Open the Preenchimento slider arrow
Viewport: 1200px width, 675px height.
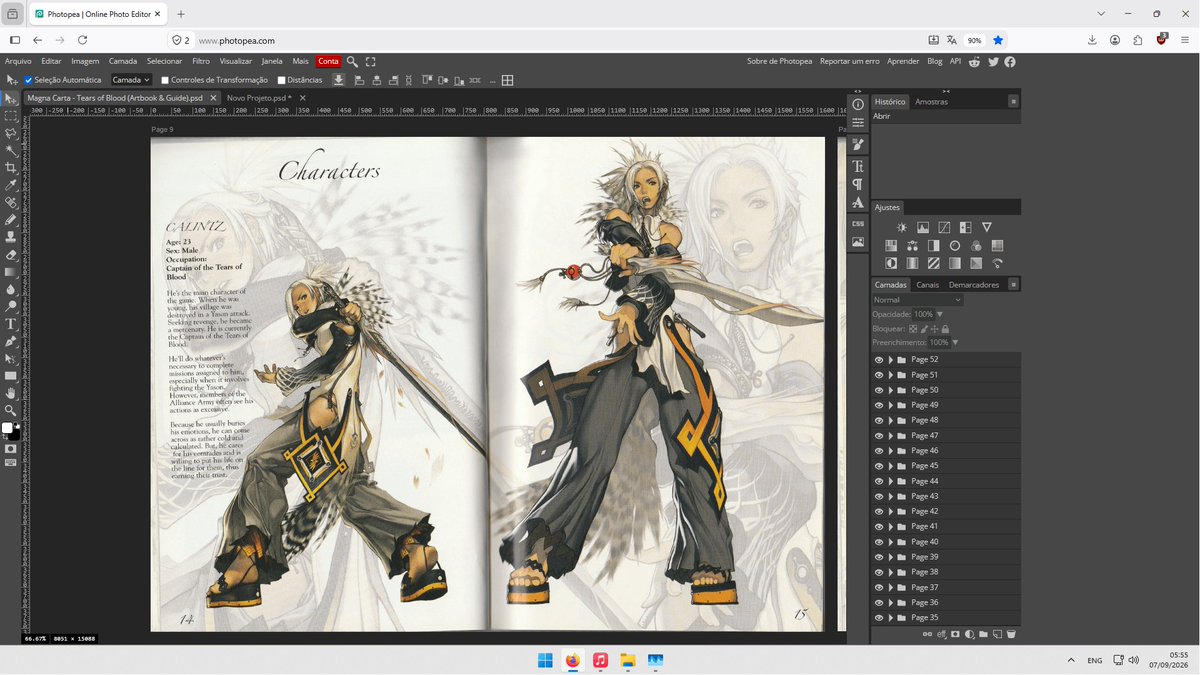[x=955, y=342]
